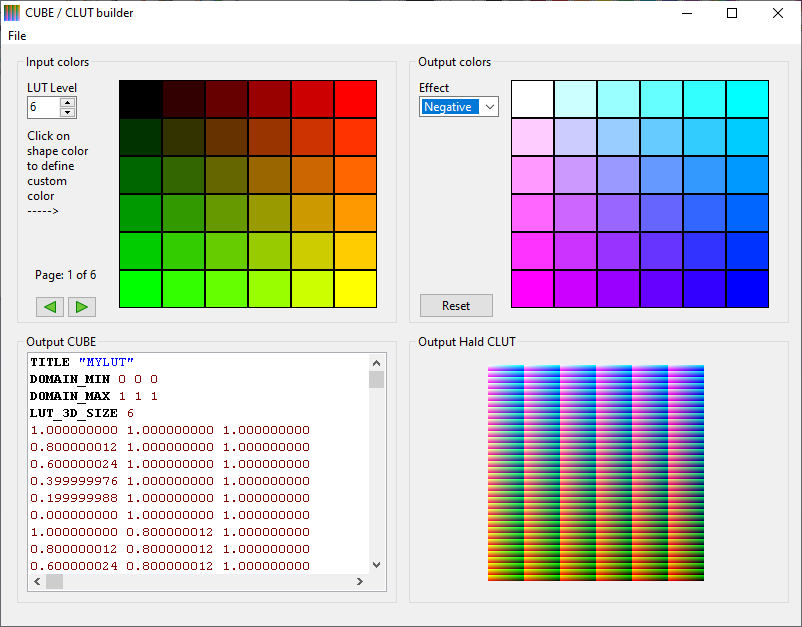Click the DOMAIN_MIN 0 0 0 line
The image size is (802, 627).
point(94,379)
